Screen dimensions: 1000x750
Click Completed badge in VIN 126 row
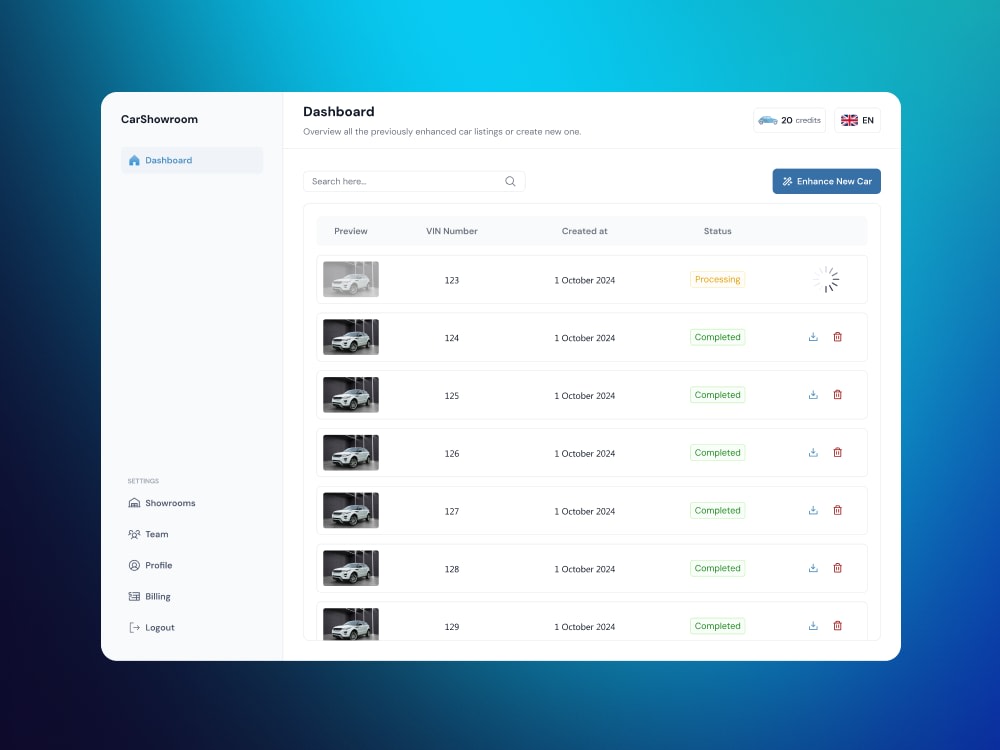[717, 453]
